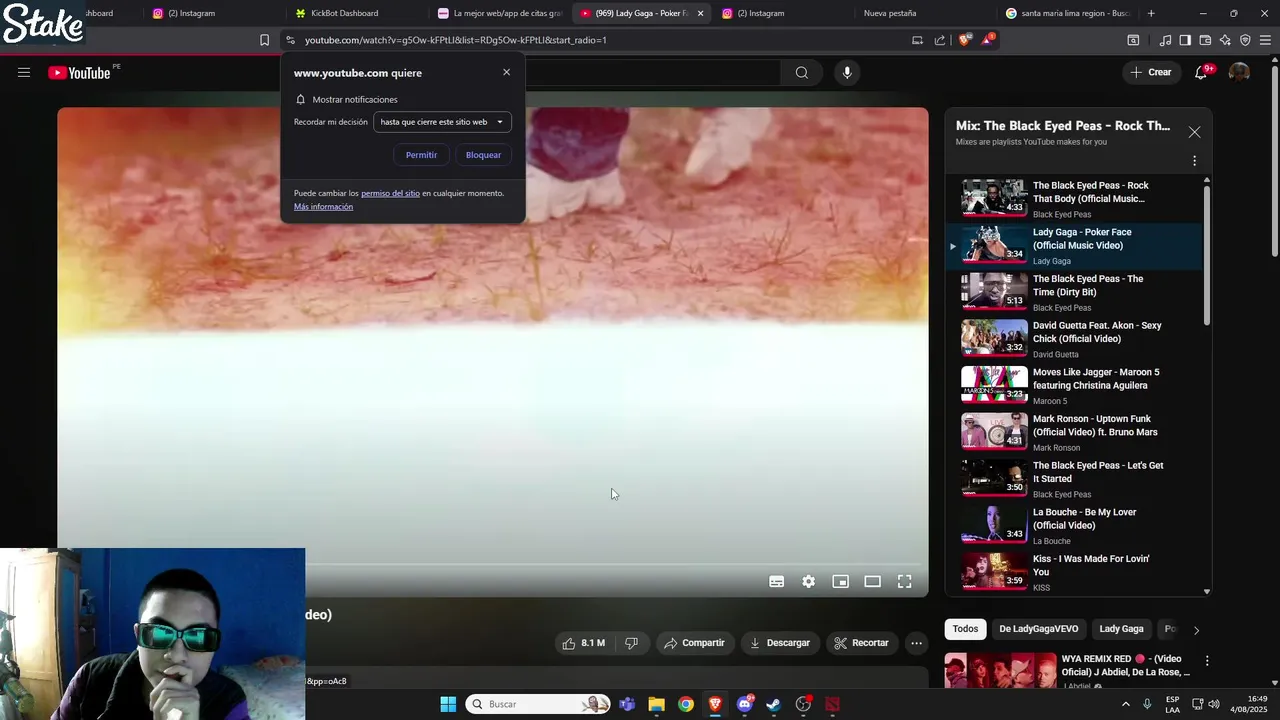Open Brave Leo AI sparkle icon
The image size is (1280, 720).
click(1225, 40)
